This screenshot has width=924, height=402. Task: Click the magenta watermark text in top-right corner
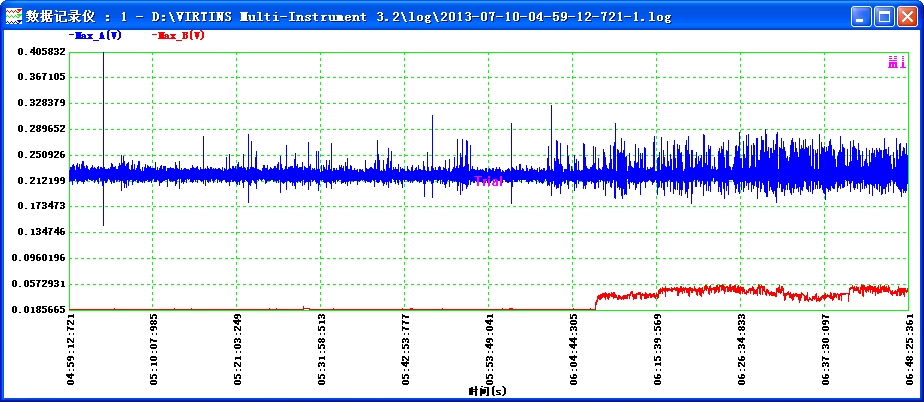896,63
